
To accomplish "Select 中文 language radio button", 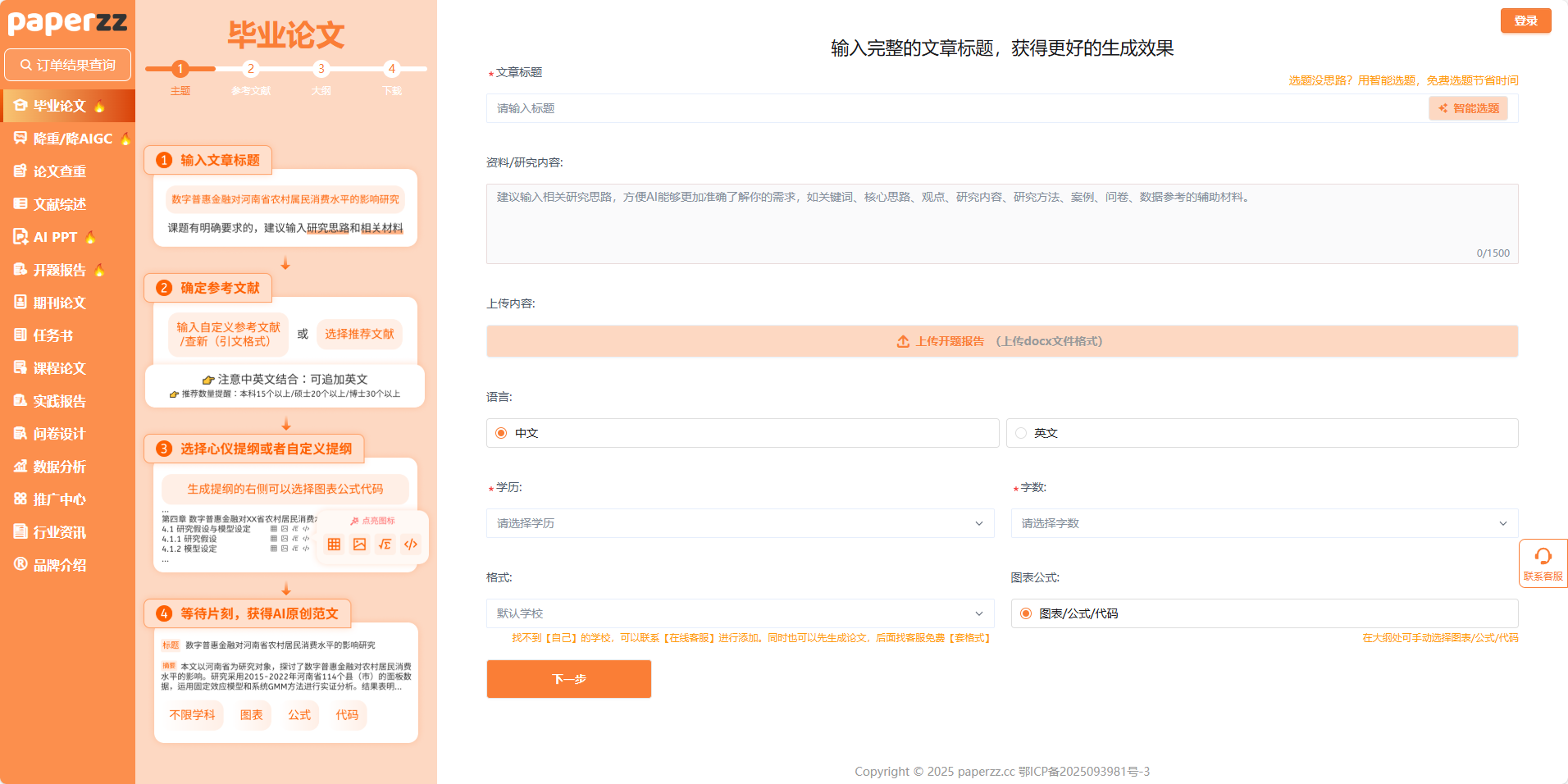I will [501, 433].
